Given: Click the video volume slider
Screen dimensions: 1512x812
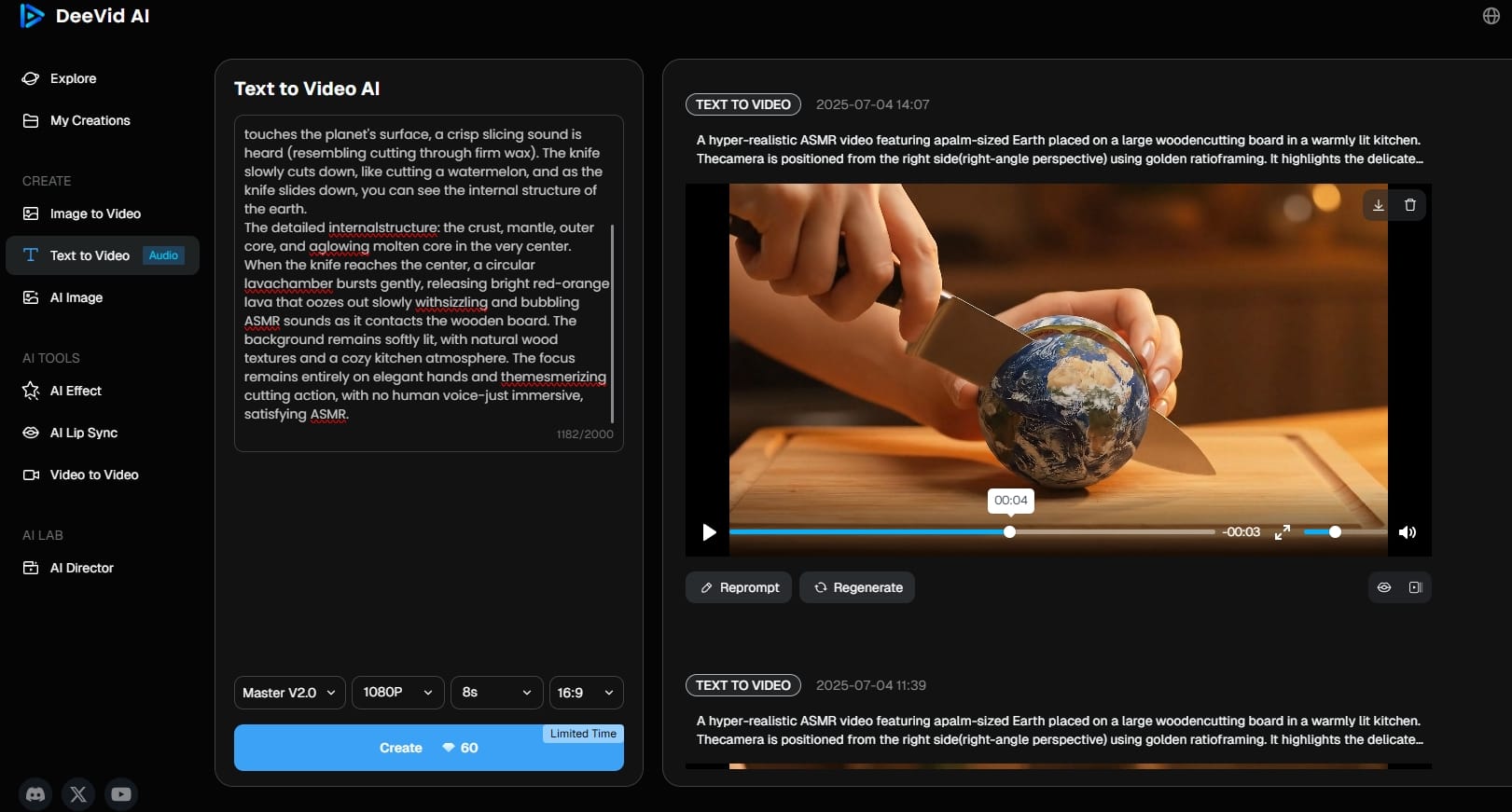Looking at the screenshot, I should coord(1345,532).
